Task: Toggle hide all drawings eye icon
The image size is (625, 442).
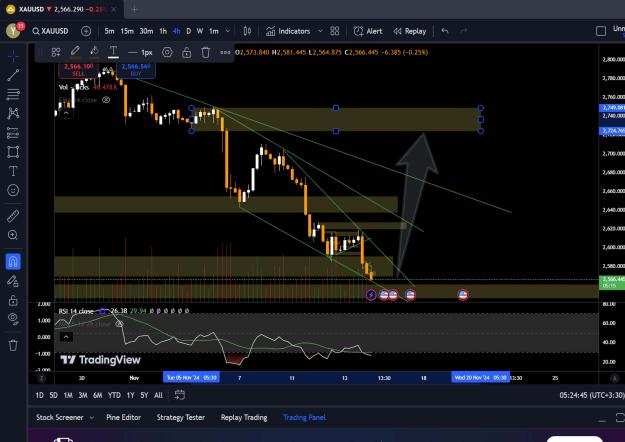Action: pos(13,319)
